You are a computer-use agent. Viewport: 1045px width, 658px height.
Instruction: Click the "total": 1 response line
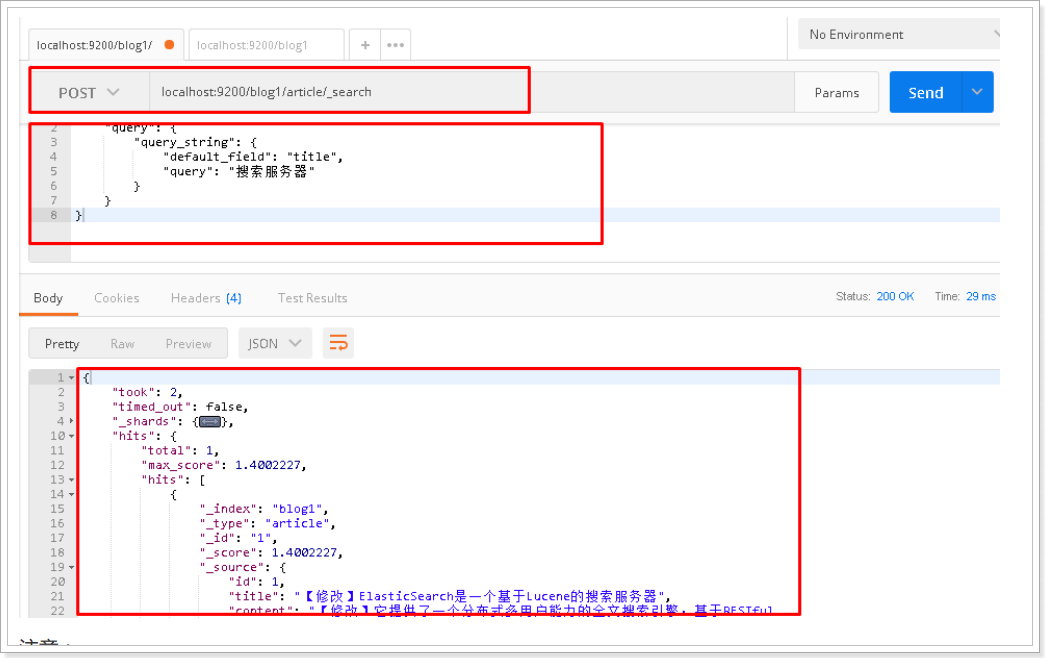(x=180, y=451)
